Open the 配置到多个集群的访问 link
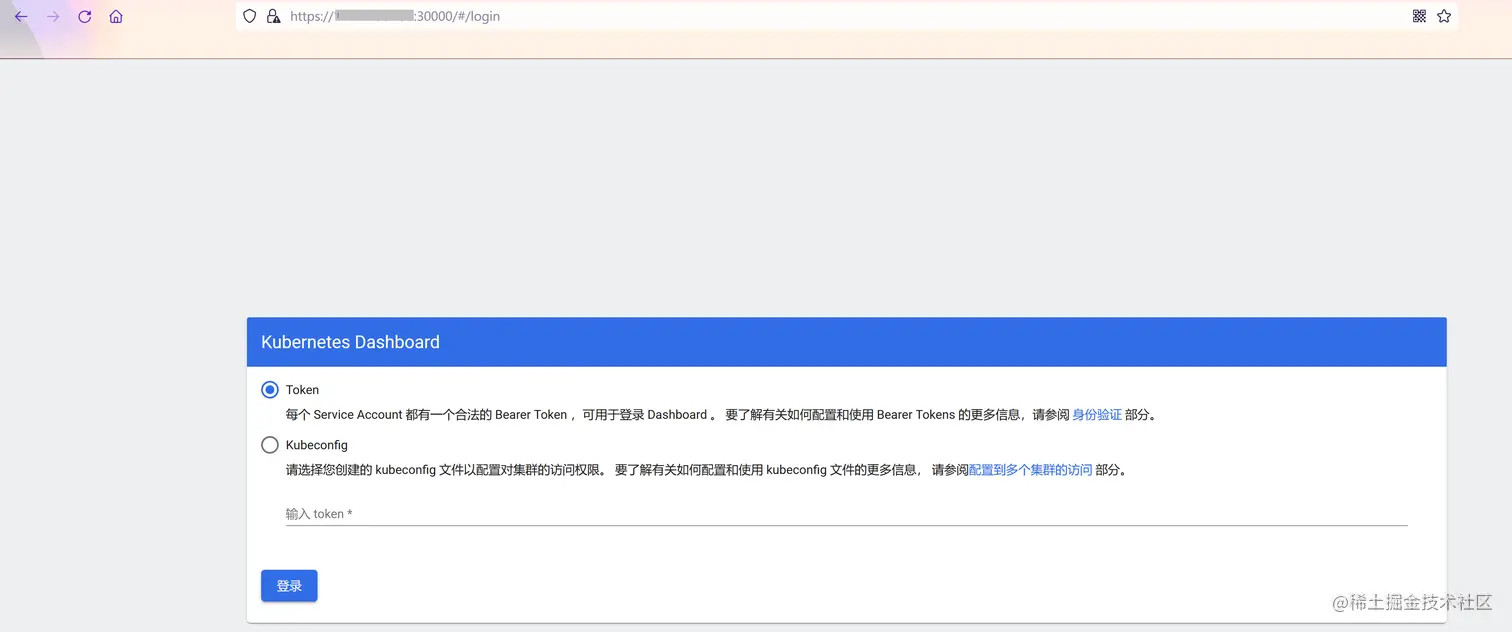This screenshot has width=1512, height=632. click(x=1028, y=469)
